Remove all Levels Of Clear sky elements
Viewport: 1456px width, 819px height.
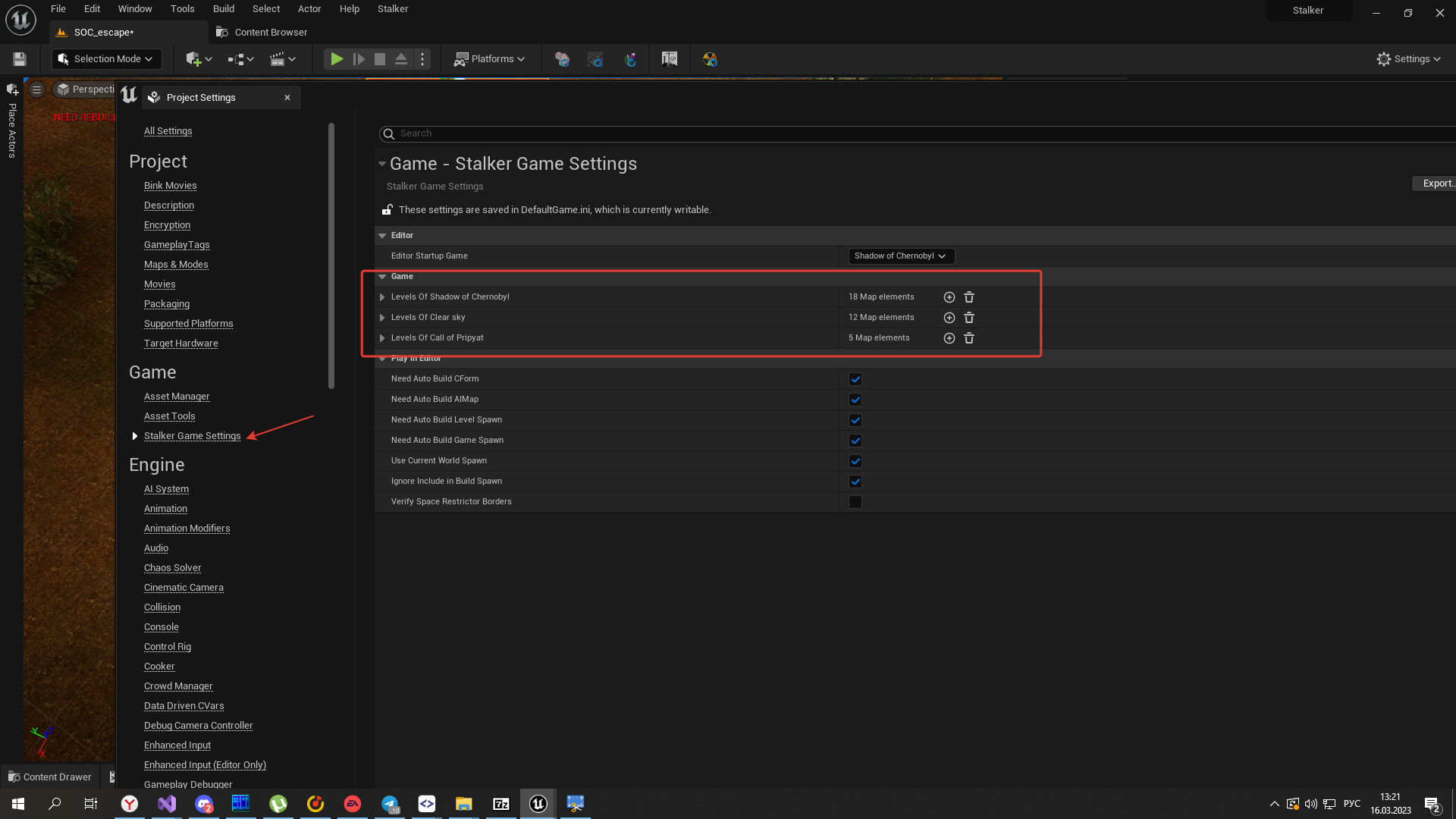pyautogui.click(x=969, y=318)
